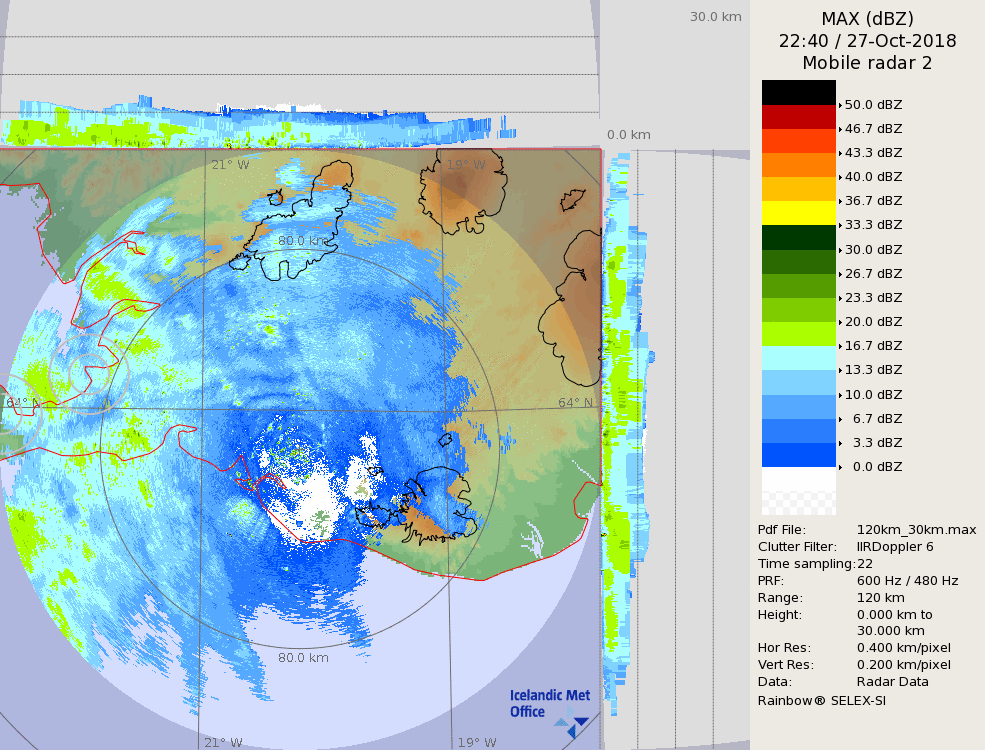Screen dimensions: 985x750
Task: Click the Mobile radar 2 label
Action: point(867,63)
